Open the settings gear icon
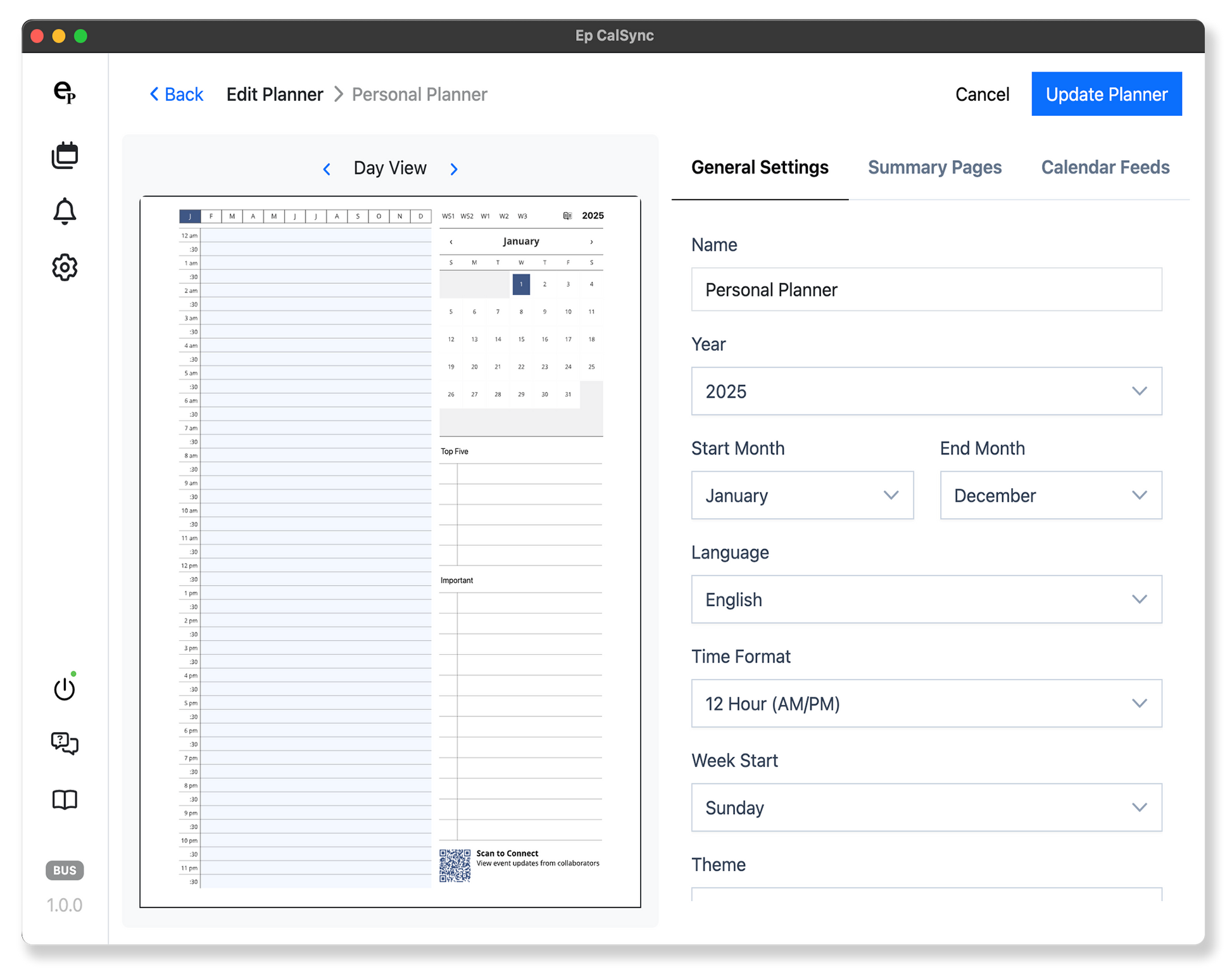 pos(65,267)
